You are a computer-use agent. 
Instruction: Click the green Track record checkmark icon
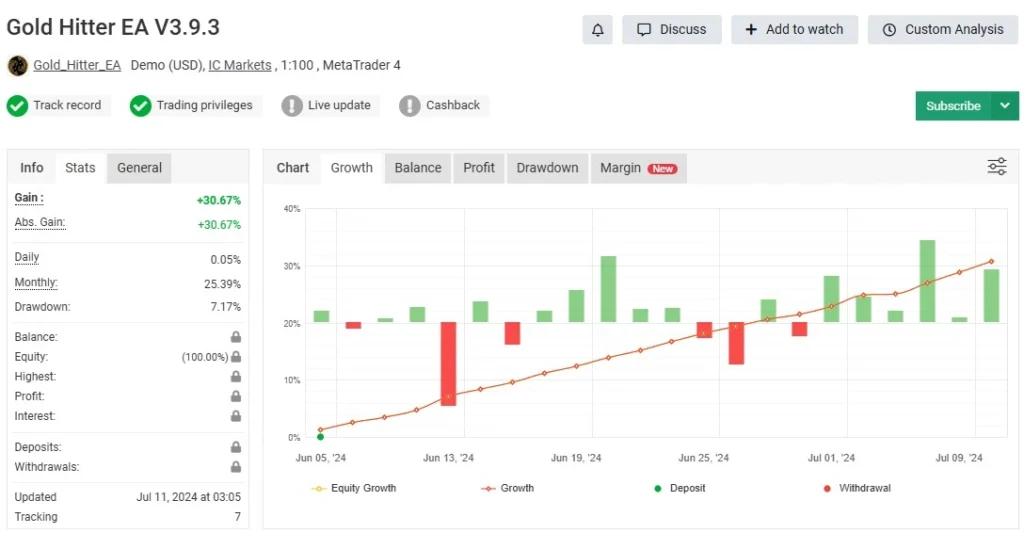click(x=17, y=106)
